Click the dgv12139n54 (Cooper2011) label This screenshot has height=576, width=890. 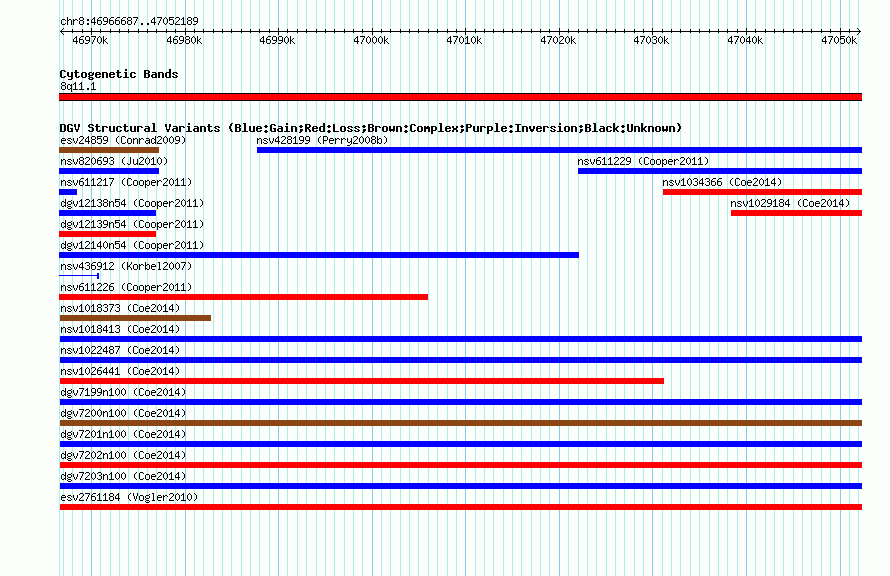[132, 224]
